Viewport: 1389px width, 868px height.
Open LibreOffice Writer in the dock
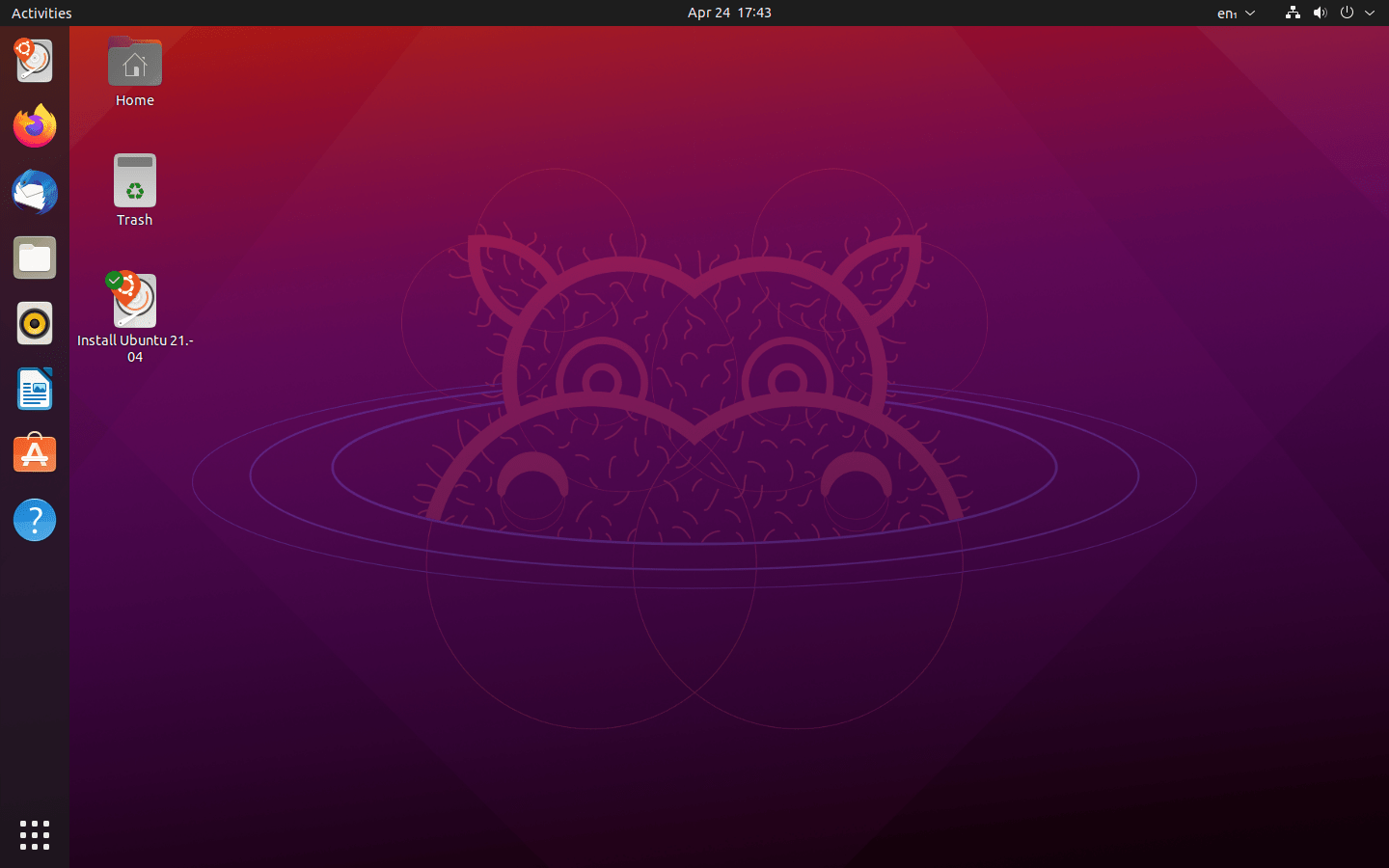tap(34, 389)
